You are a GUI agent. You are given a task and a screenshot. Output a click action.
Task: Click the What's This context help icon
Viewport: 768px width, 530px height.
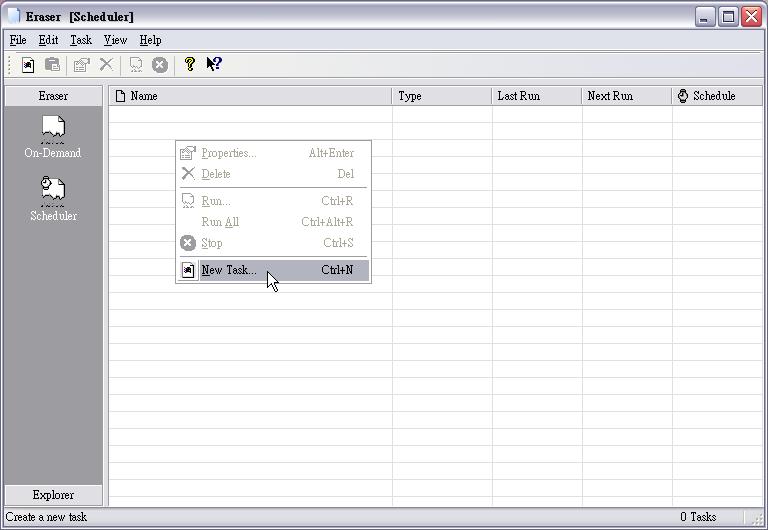pyautogui.click(x=214, y=65)
